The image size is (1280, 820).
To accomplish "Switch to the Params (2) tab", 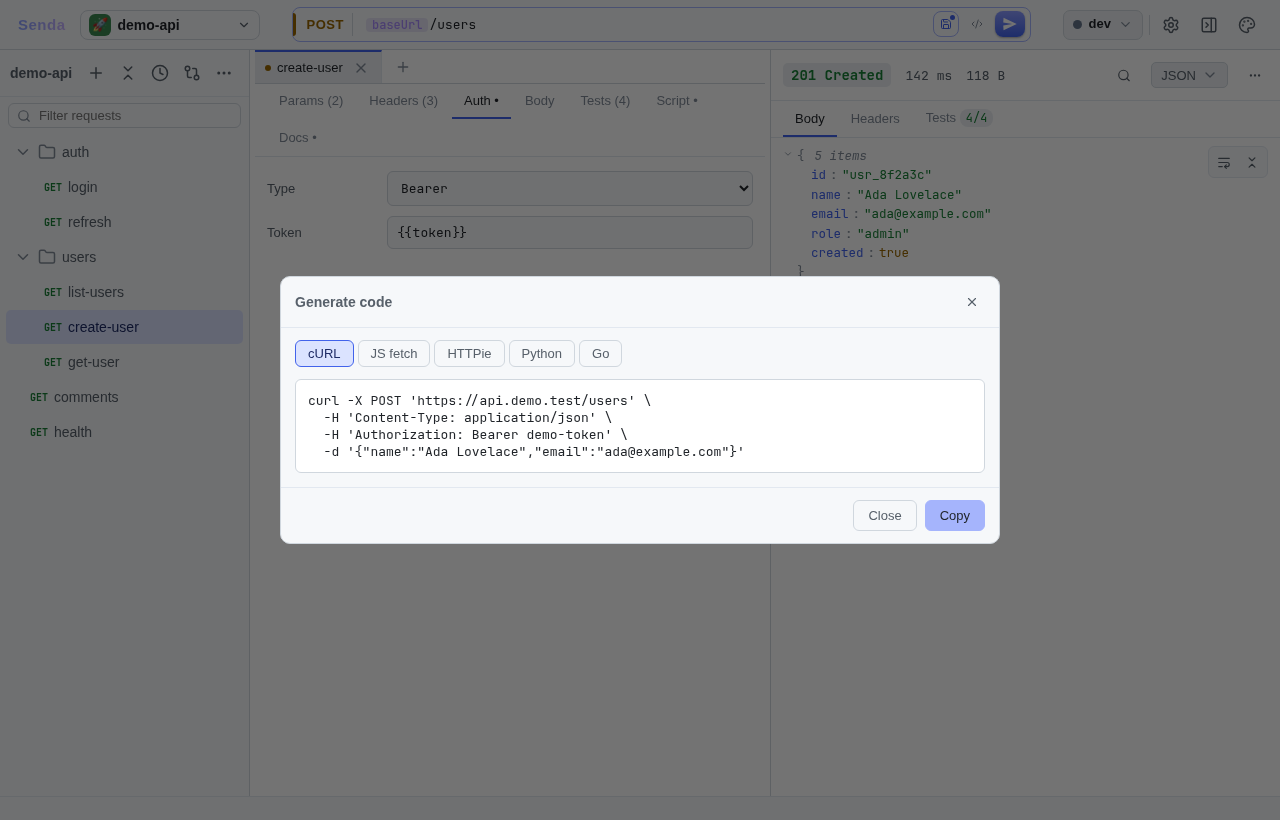I will 311,100.
